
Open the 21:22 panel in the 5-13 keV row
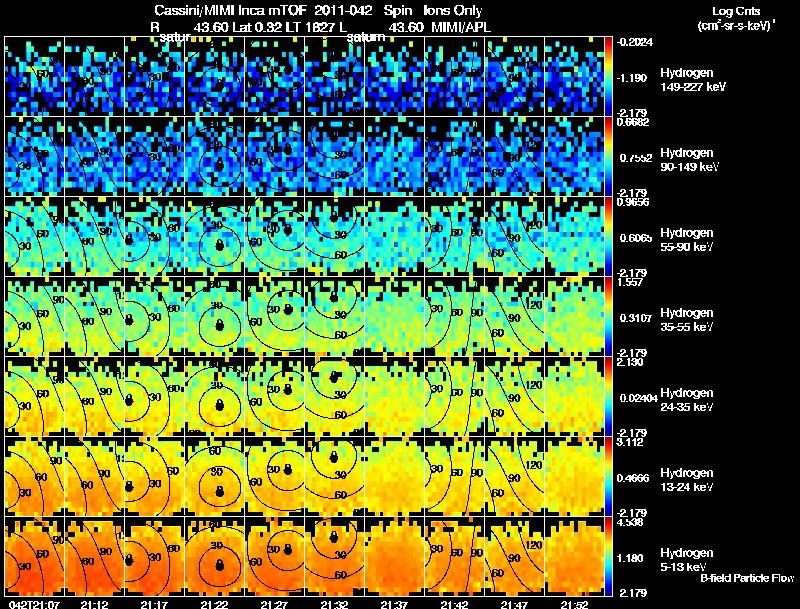point(215,556)
